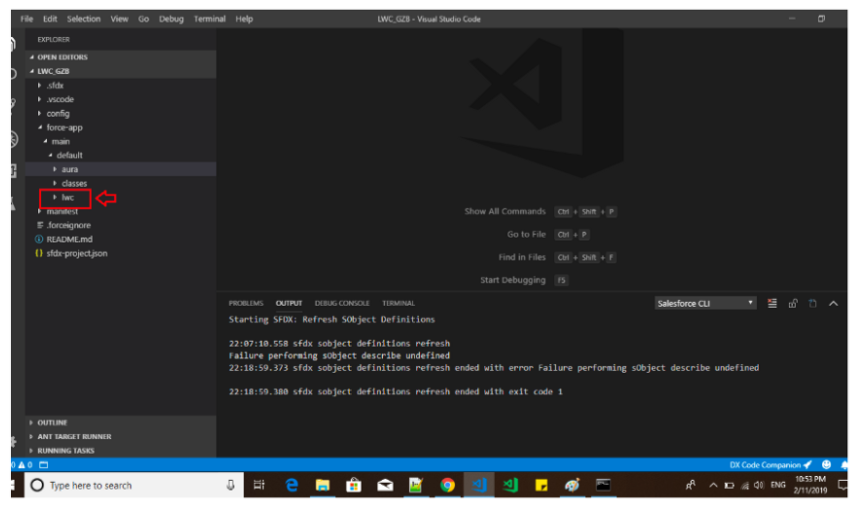Open the Debug view (no-bug icon) in activity bar
This screenshot has width=860, height=510.
[x=13, y=139]
